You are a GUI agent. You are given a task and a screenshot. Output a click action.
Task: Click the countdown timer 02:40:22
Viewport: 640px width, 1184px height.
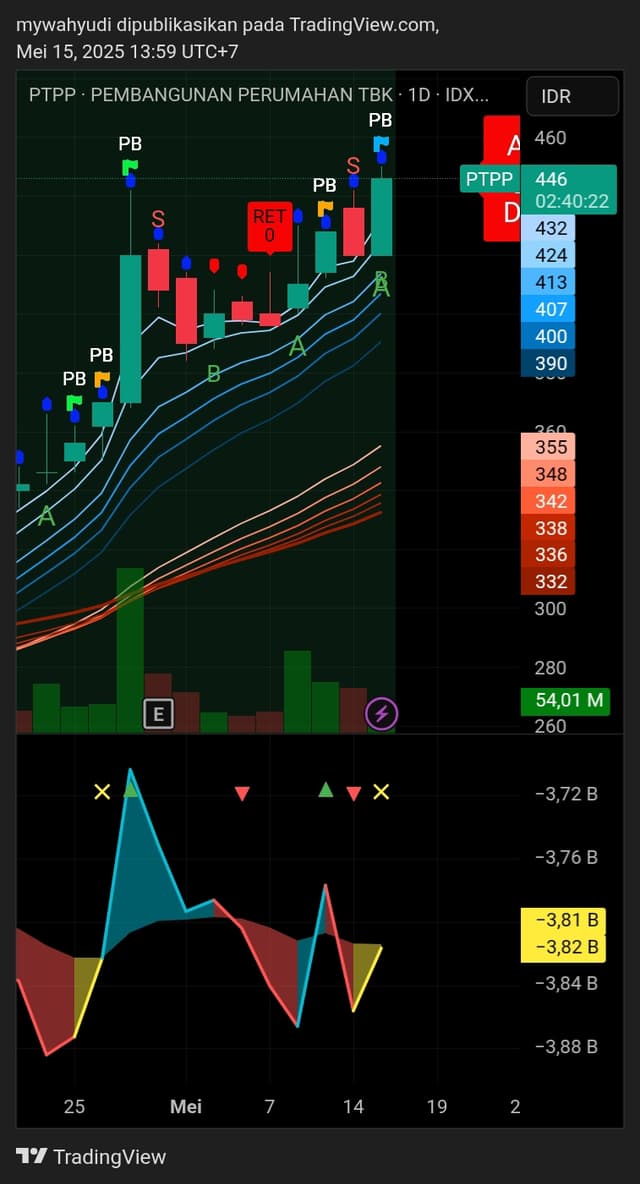571,202
